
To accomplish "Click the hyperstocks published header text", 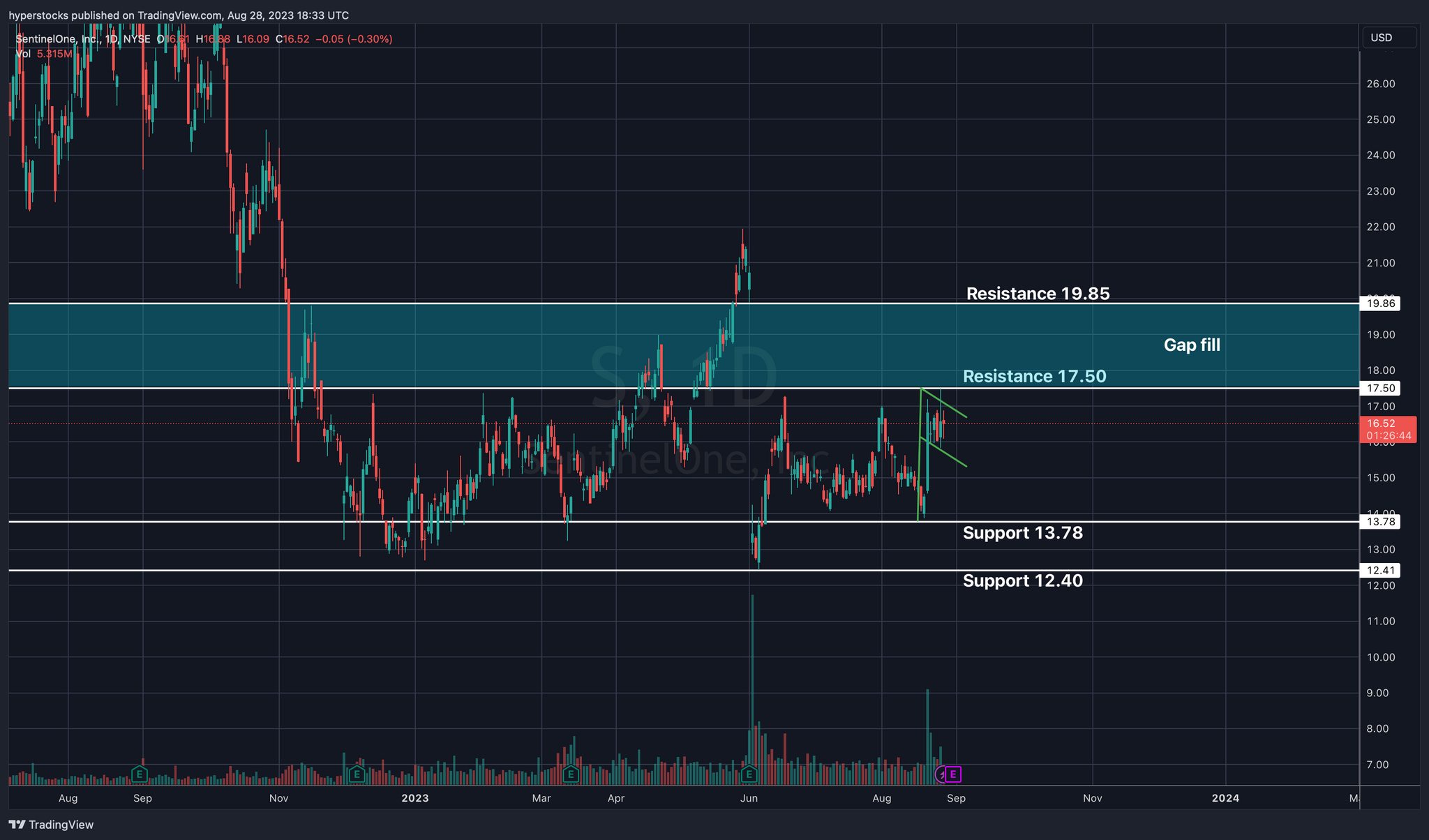I will 179,15.
